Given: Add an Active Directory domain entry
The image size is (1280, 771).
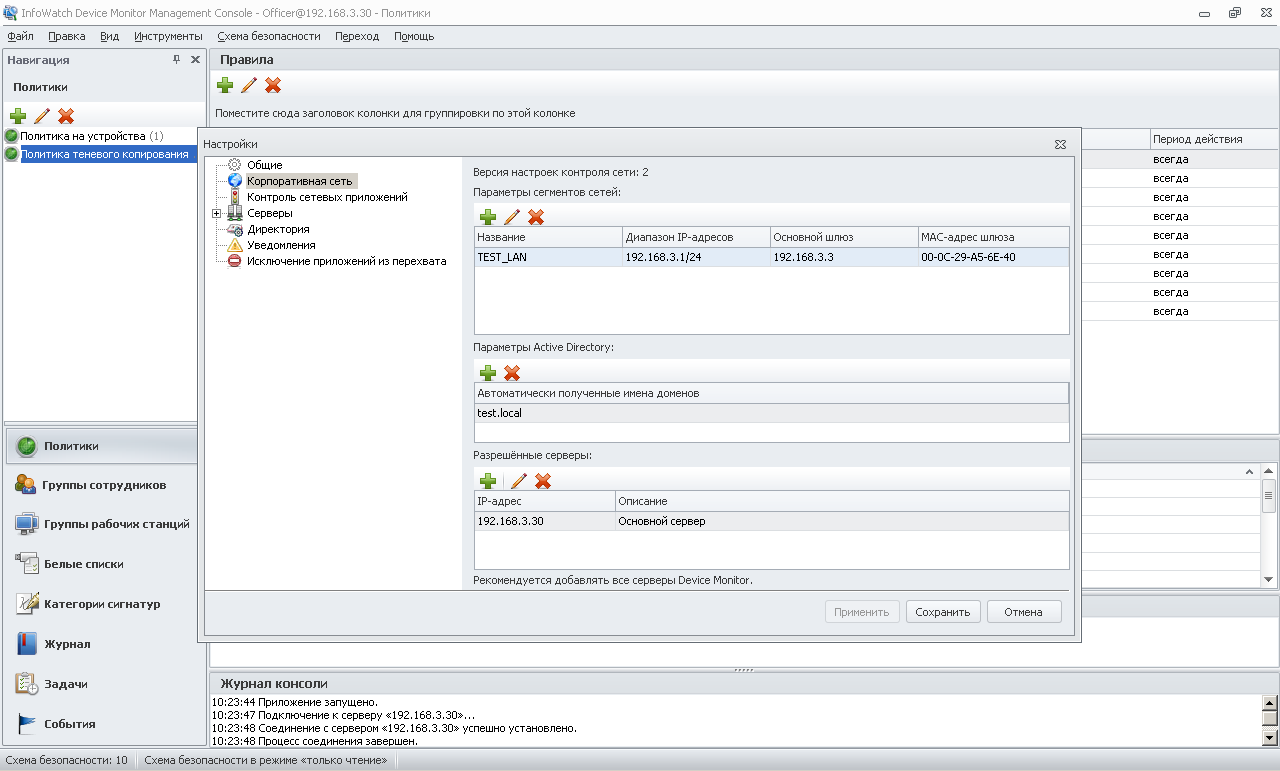Looking at the screenshot, I should [488, 373].
